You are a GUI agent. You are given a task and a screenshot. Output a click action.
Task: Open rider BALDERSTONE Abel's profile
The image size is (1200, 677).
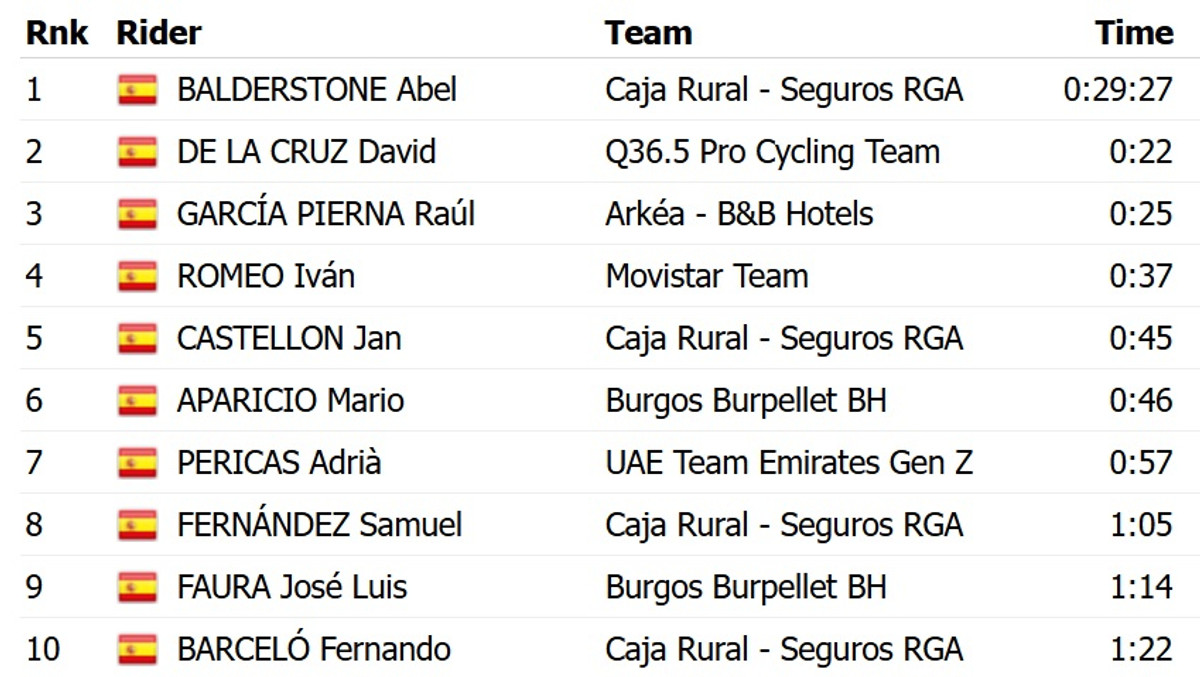coord(316,90)
